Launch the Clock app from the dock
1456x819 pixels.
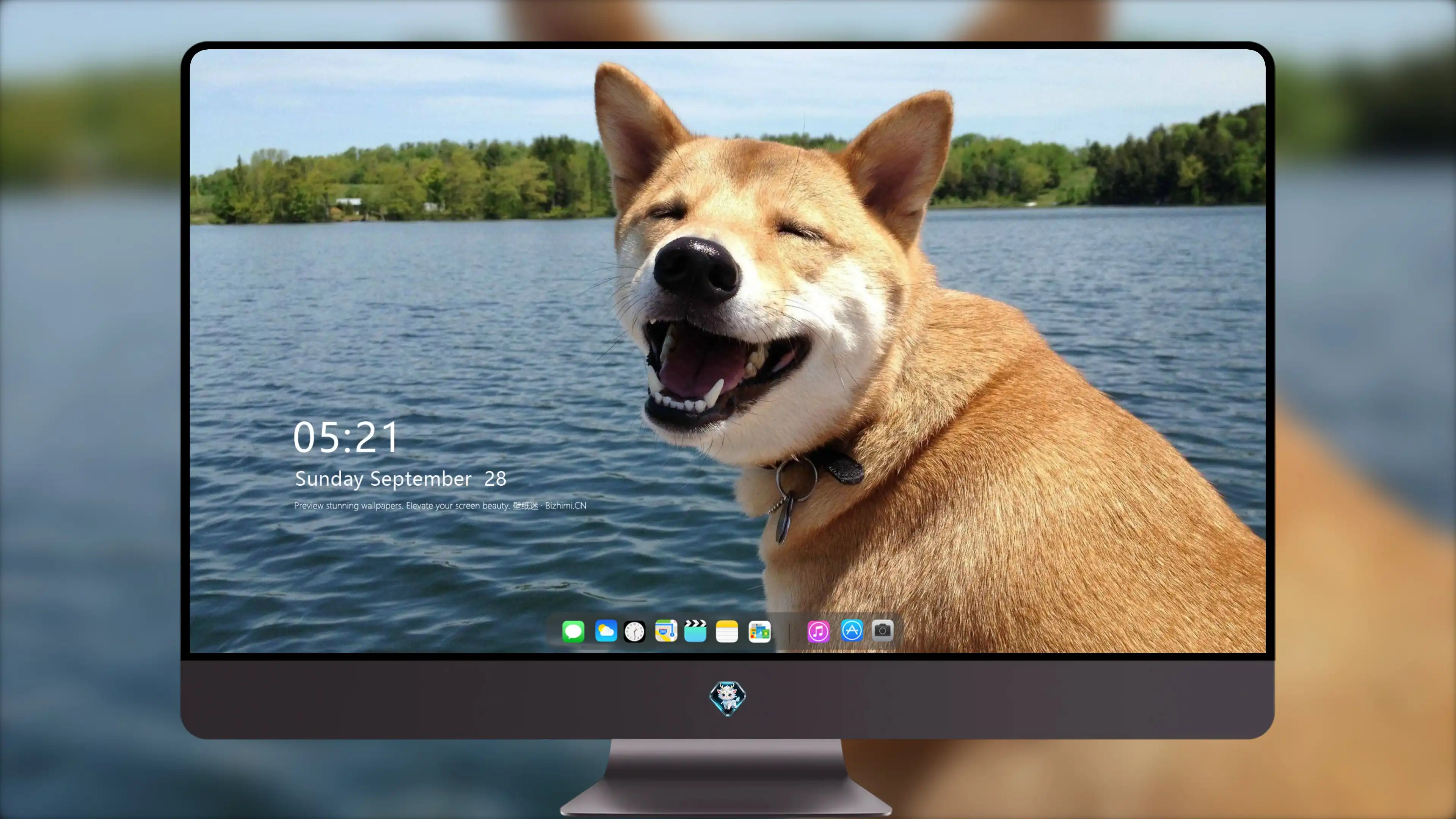click(x=634, y=631)
